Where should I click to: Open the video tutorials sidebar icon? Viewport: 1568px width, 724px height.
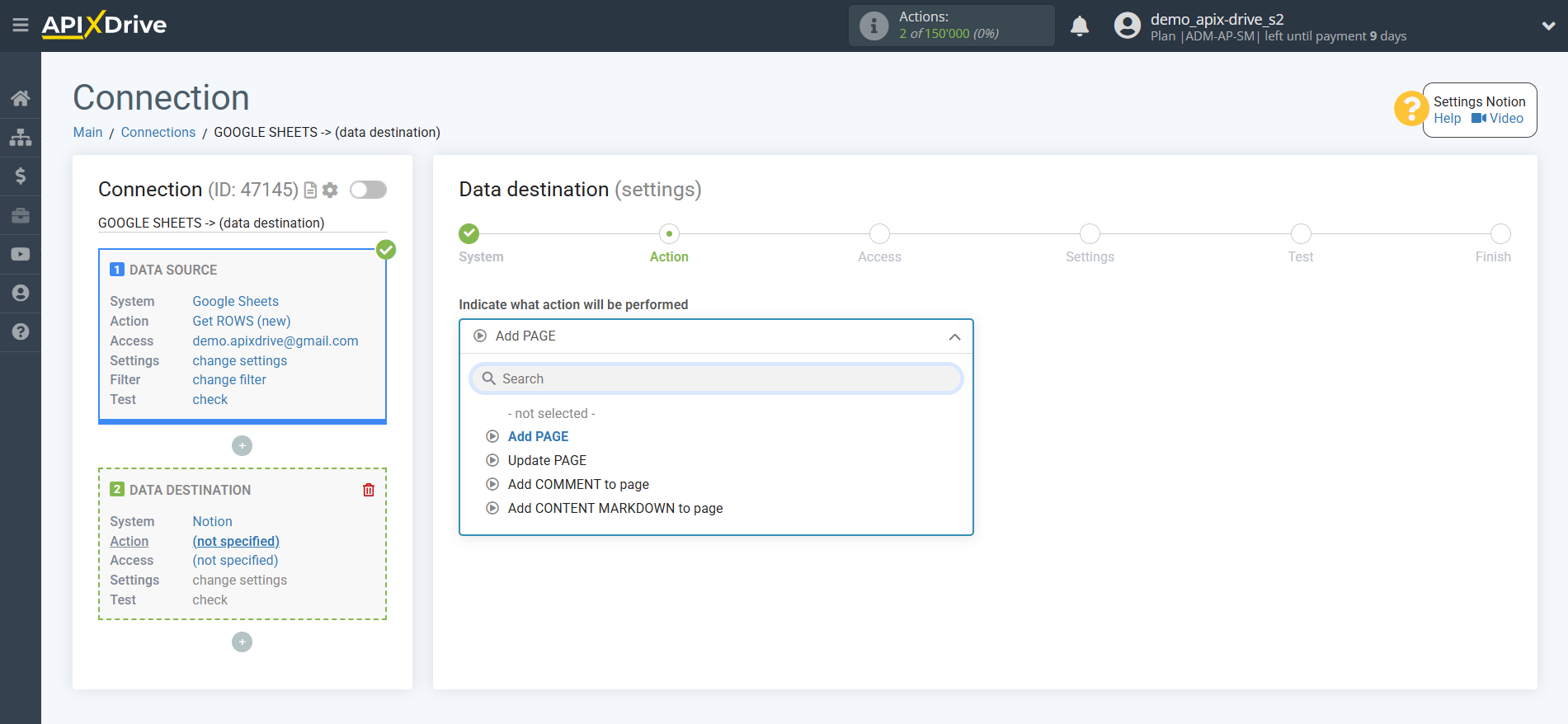(21, 254)
